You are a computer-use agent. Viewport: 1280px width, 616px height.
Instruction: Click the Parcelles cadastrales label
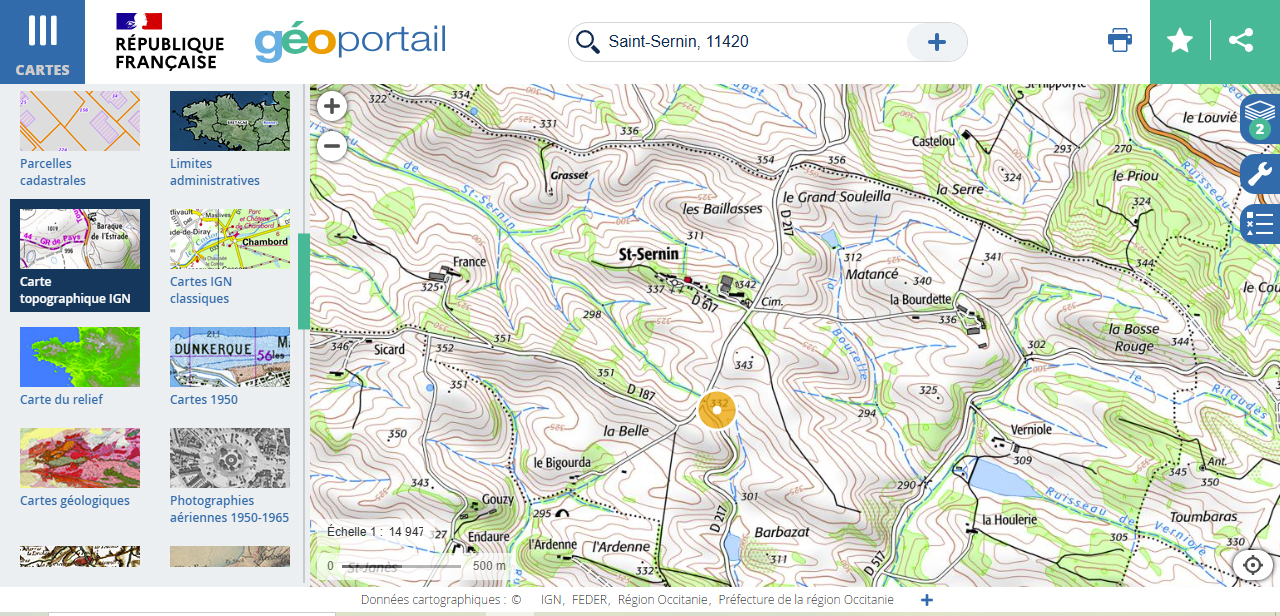(53, 172)
